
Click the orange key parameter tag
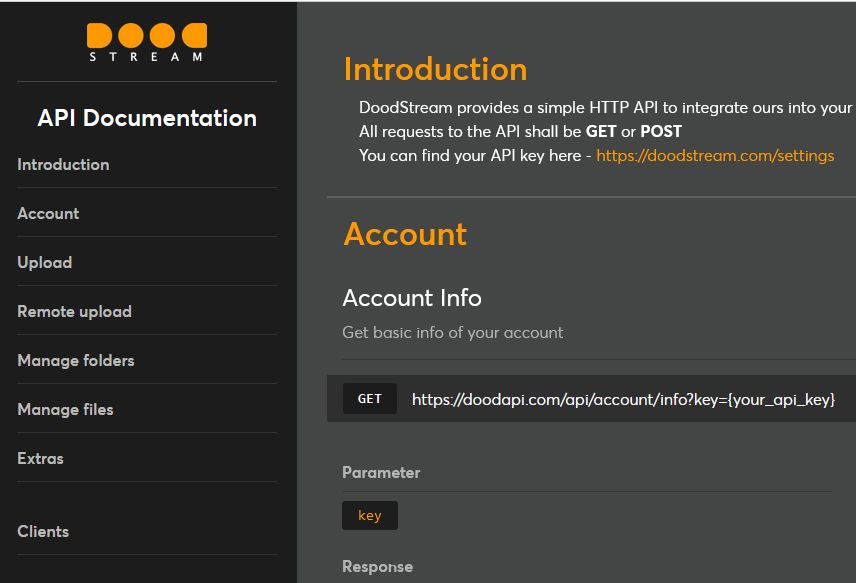[370, 516]
